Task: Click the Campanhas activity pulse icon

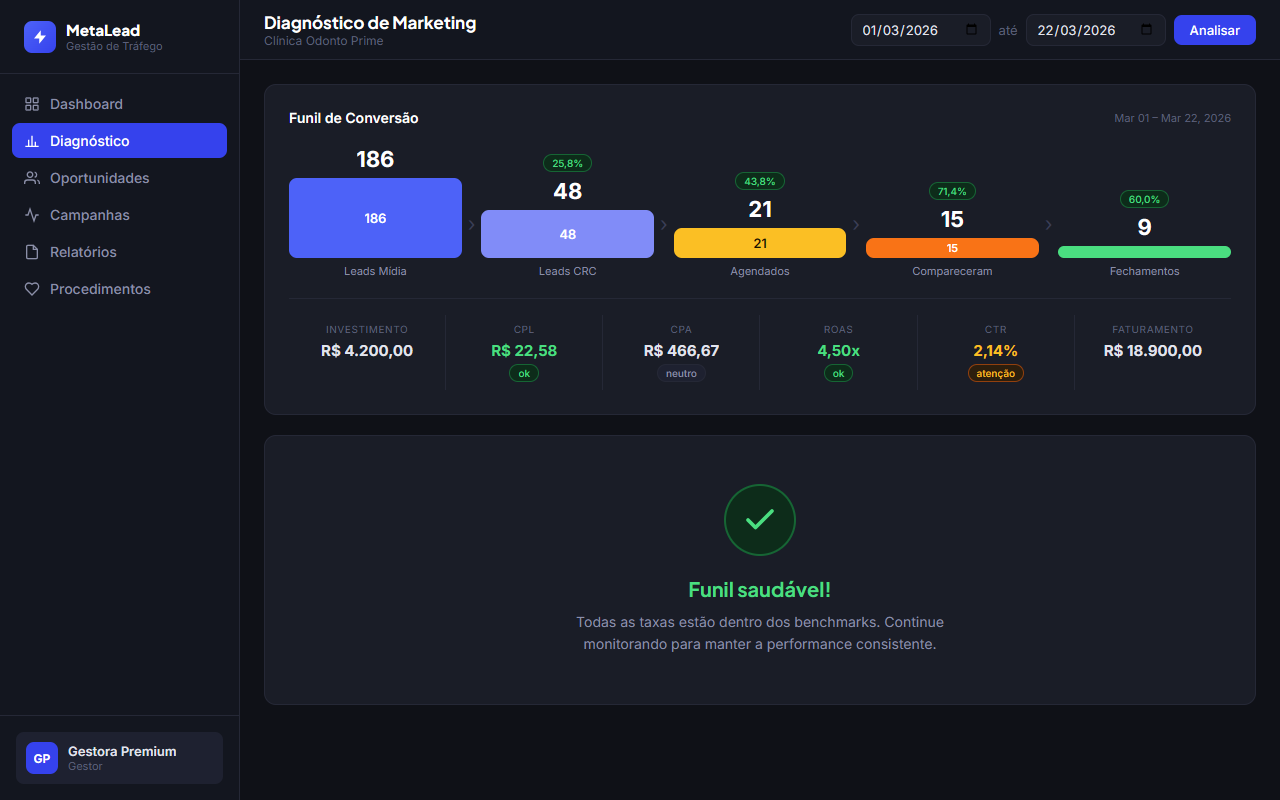Action: coord(32,215)
